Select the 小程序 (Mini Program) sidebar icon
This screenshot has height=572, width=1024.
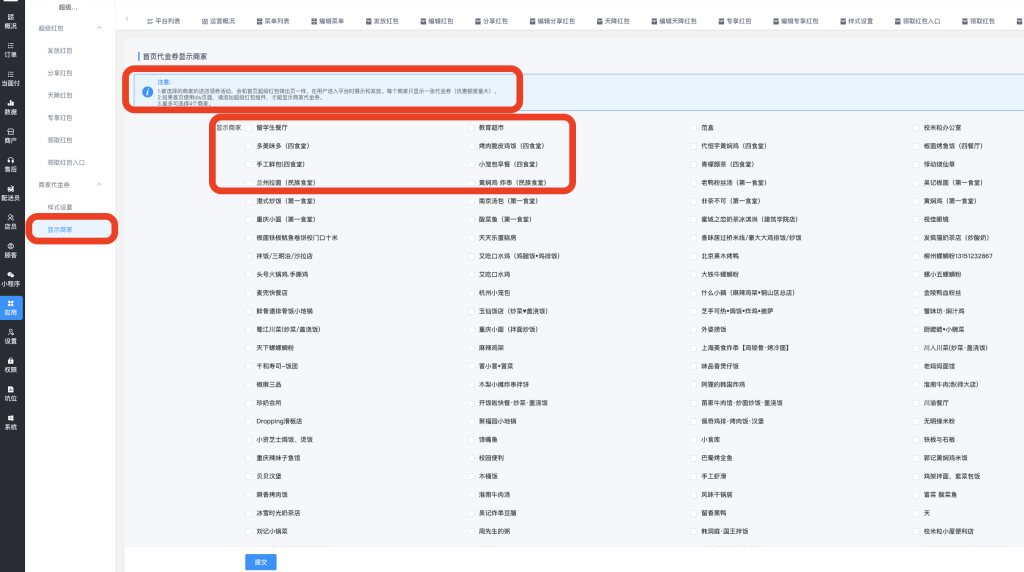click(11, 278)
